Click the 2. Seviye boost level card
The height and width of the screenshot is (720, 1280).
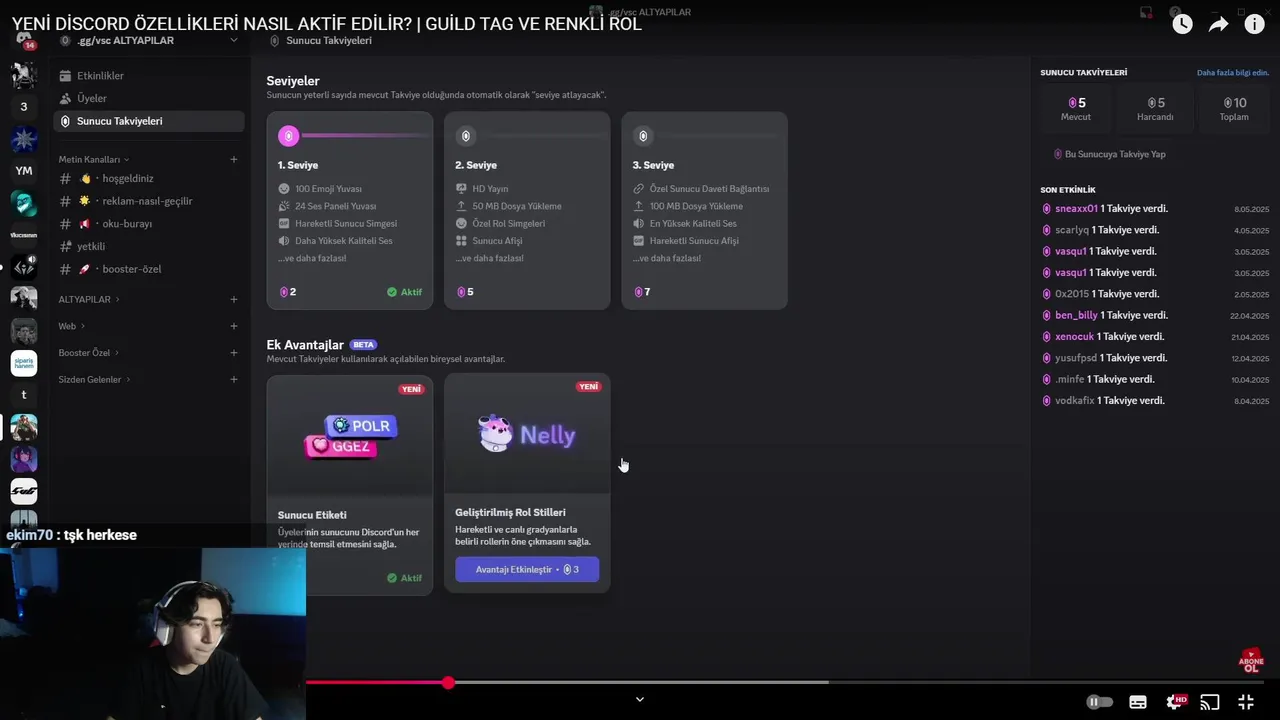527,211
